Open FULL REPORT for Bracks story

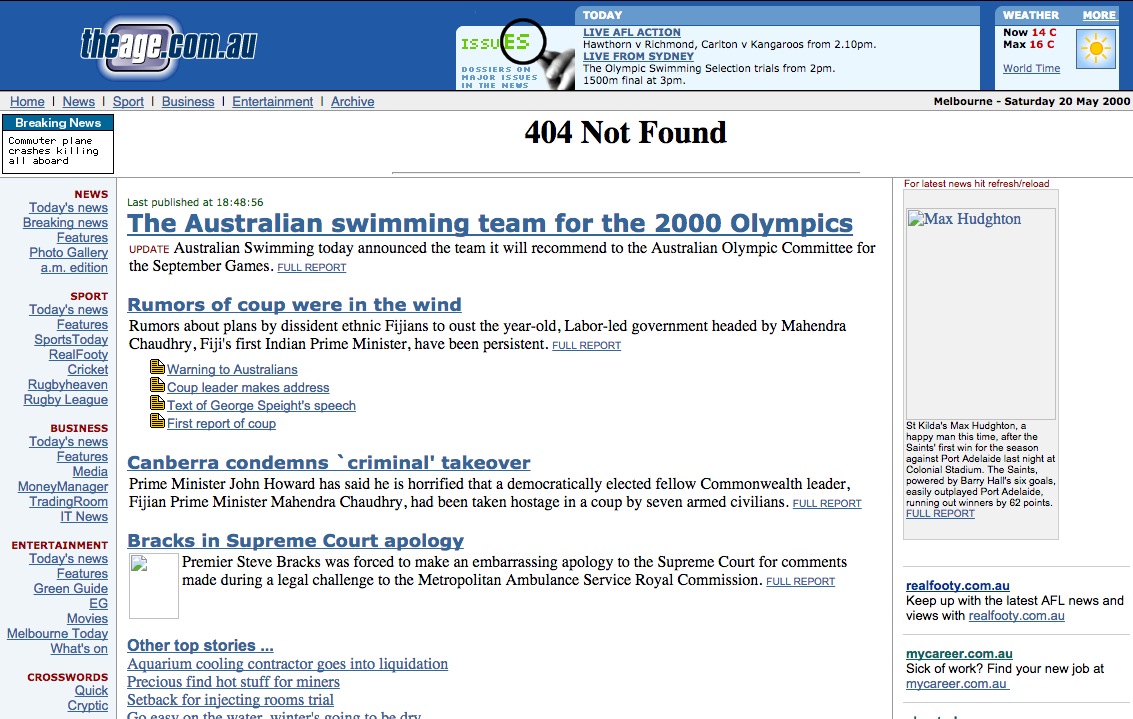(x=800, y=582)
